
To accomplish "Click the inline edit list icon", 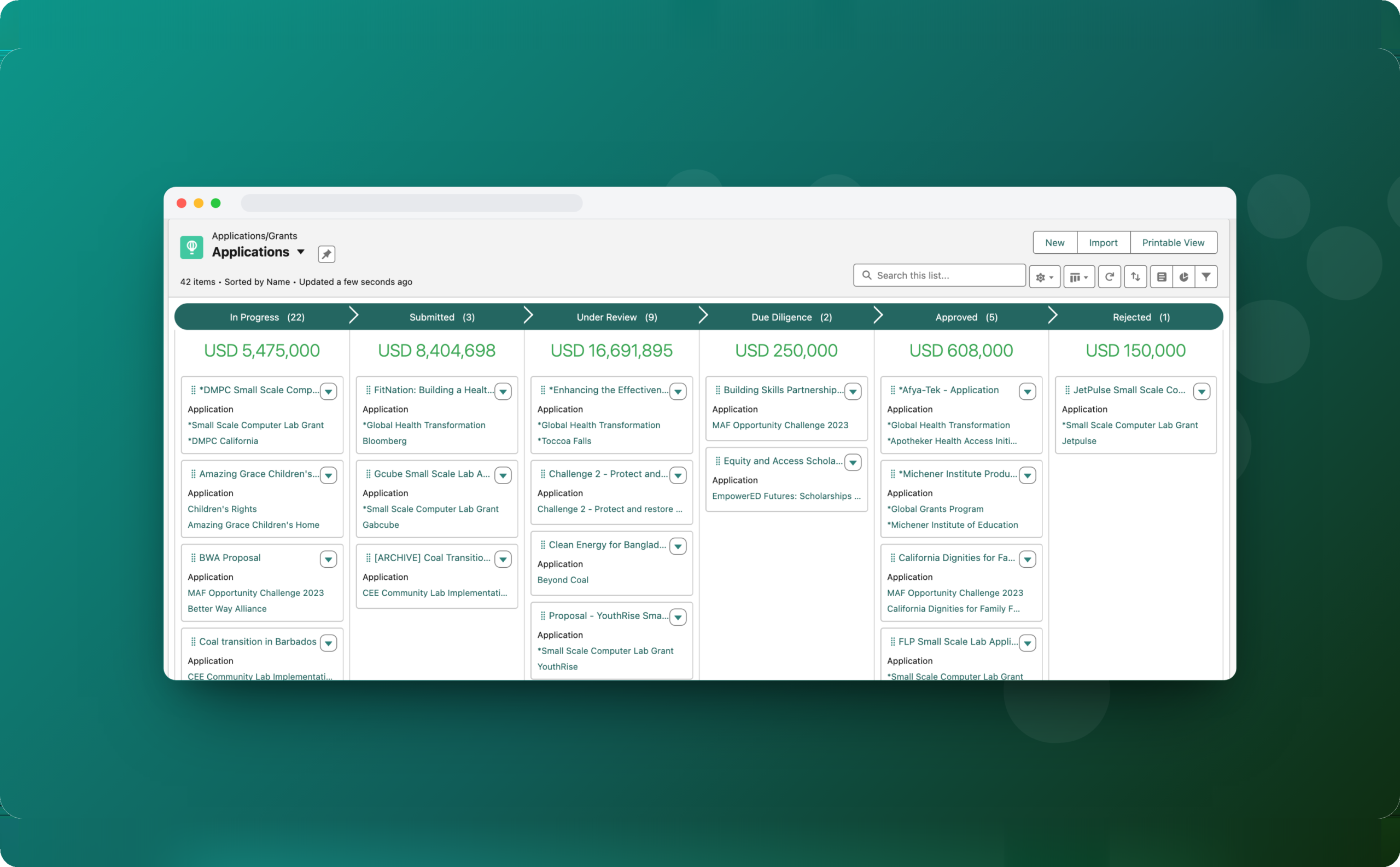I will [1161, 277].
